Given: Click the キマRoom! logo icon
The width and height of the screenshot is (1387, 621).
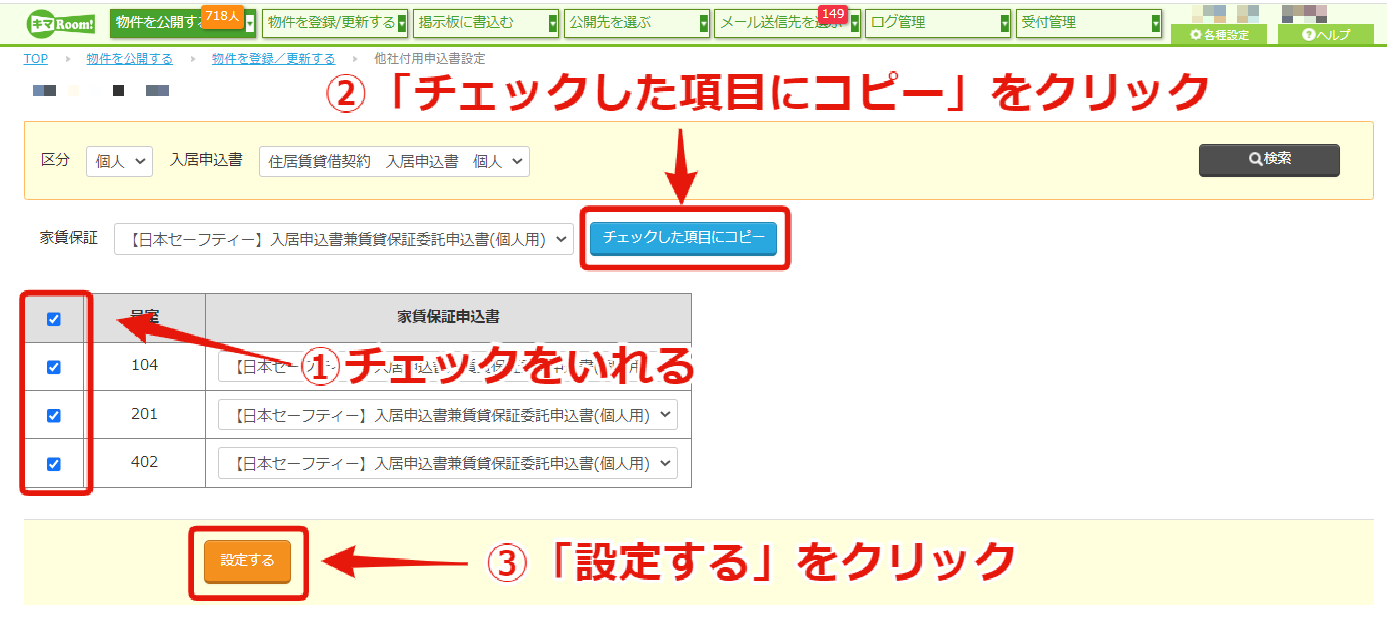Looking at the screenshot, I should tap(60, 23).
